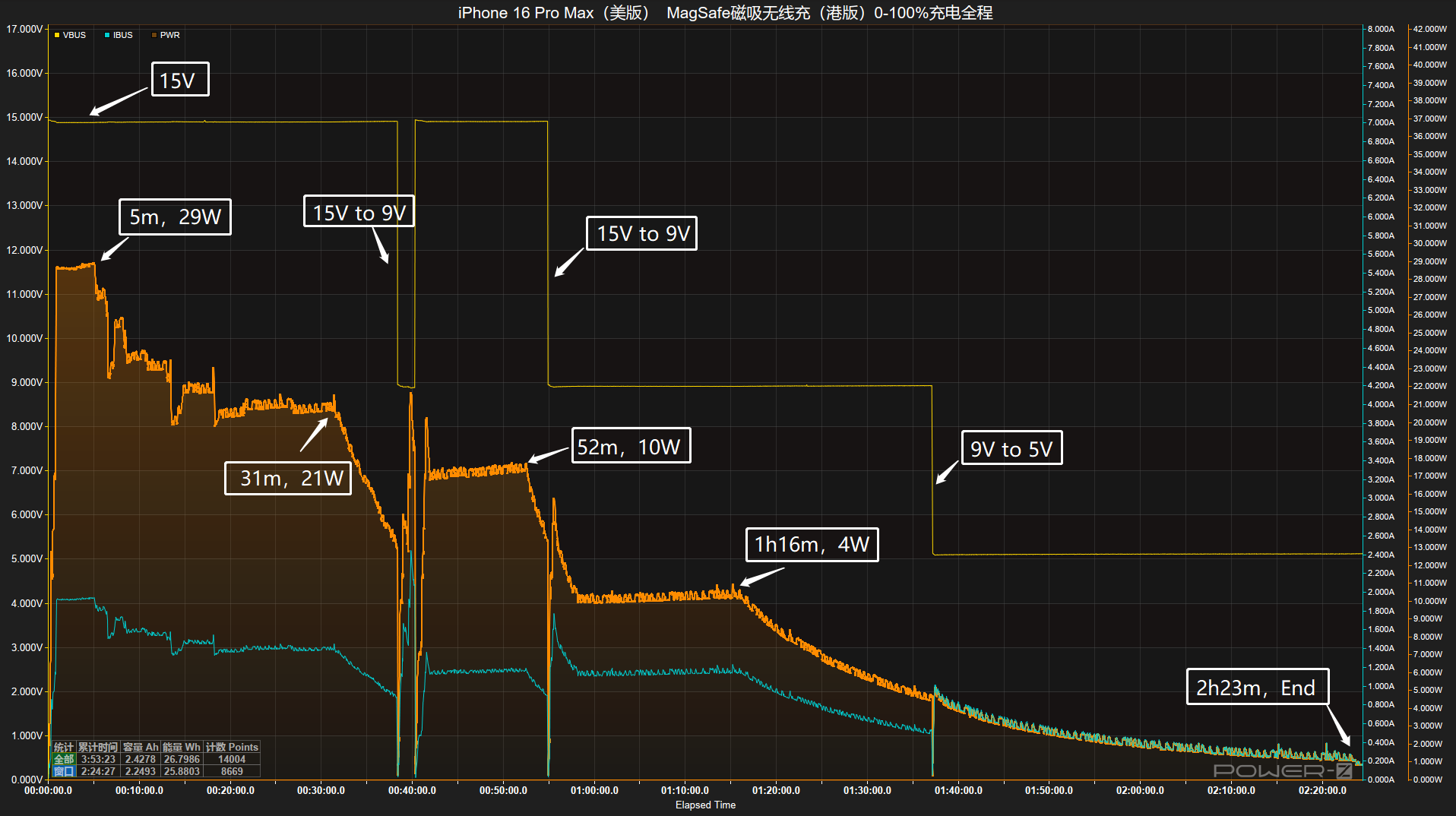Click the Elapsed Time axis label
The width and height of the screenshot is (1456, 816).
click(x=704, y=805)
